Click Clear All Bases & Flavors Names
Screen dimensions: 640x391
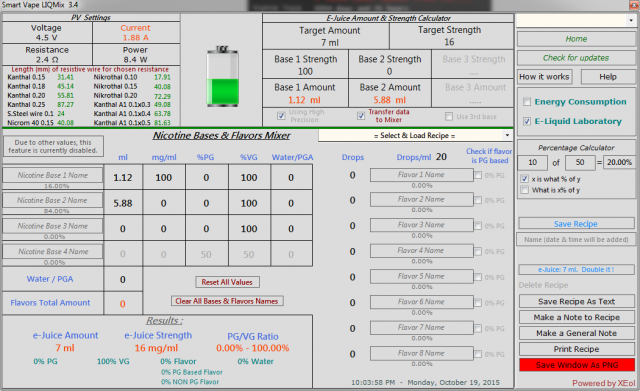227,301
